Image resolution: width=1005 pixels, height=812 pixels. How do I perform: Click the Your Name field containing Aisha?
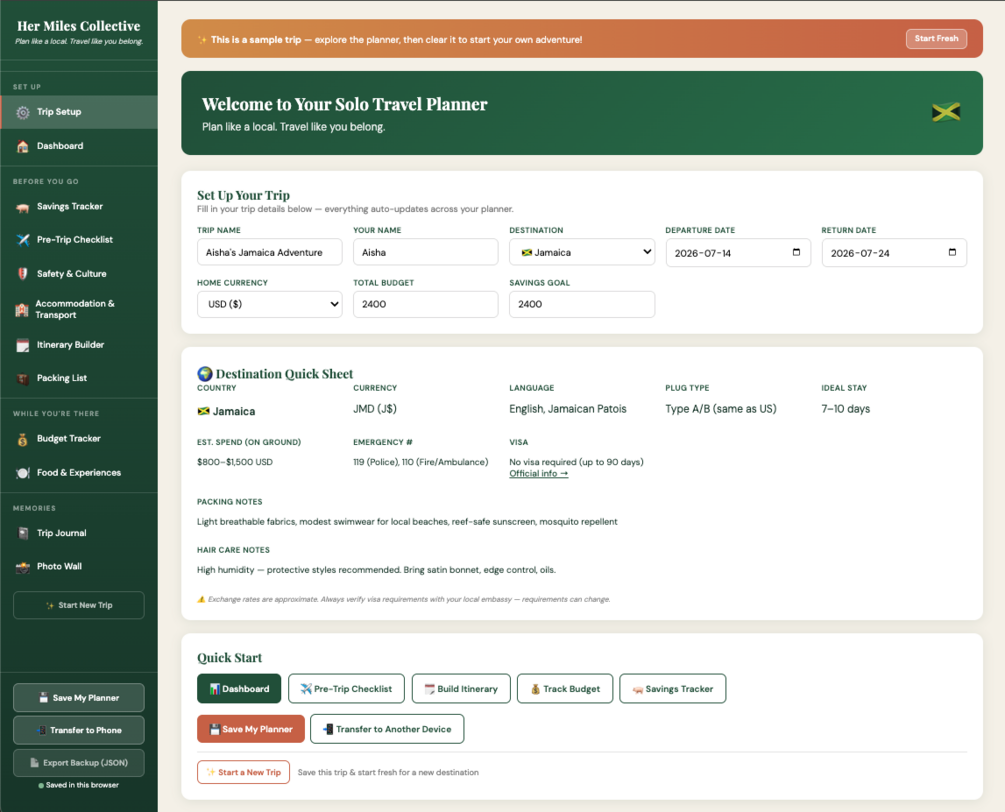pos(426,252)
